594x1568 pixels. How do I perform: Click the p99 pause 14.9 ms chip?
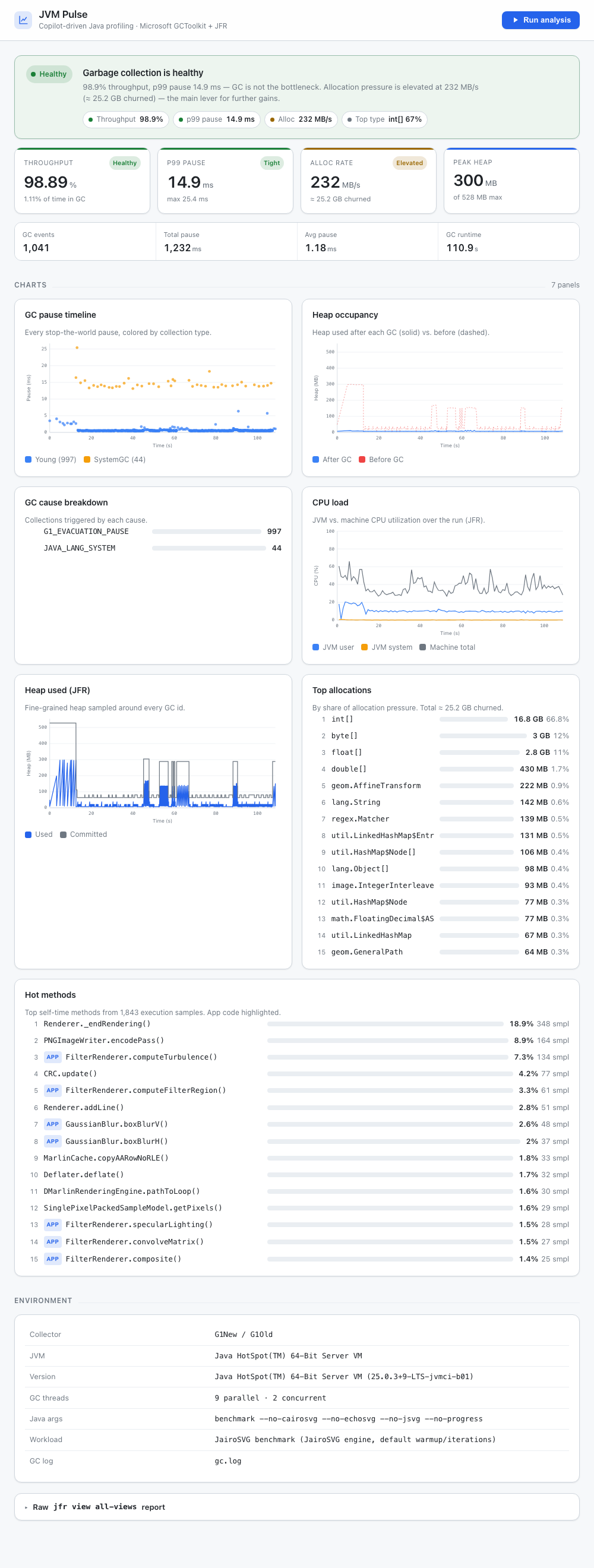(217, 119)
